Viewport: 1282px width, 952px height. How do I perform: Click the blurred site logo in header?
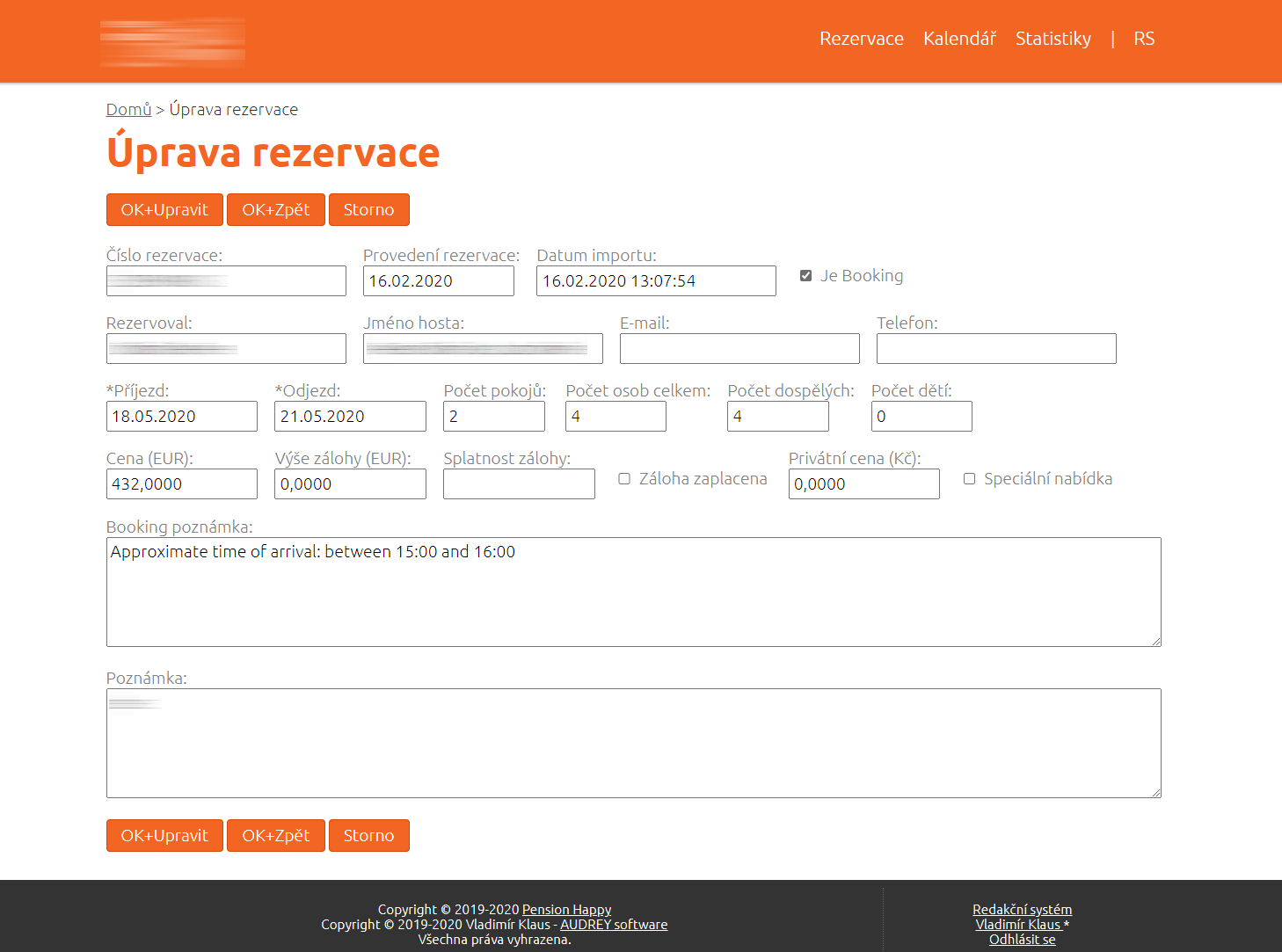pos(172,42)
